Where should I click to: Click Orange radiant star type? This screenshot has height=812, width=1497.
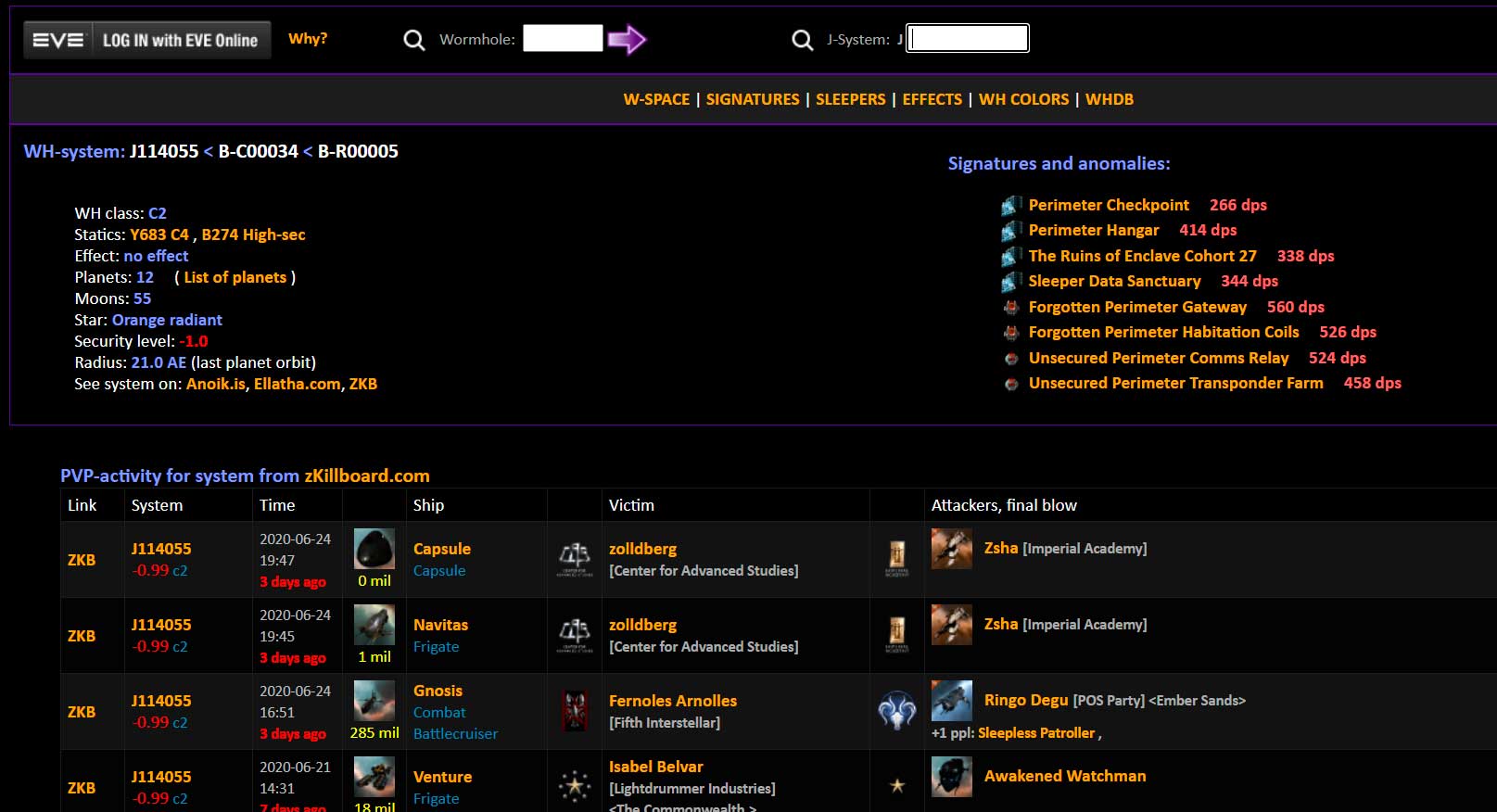coord(168,320)
